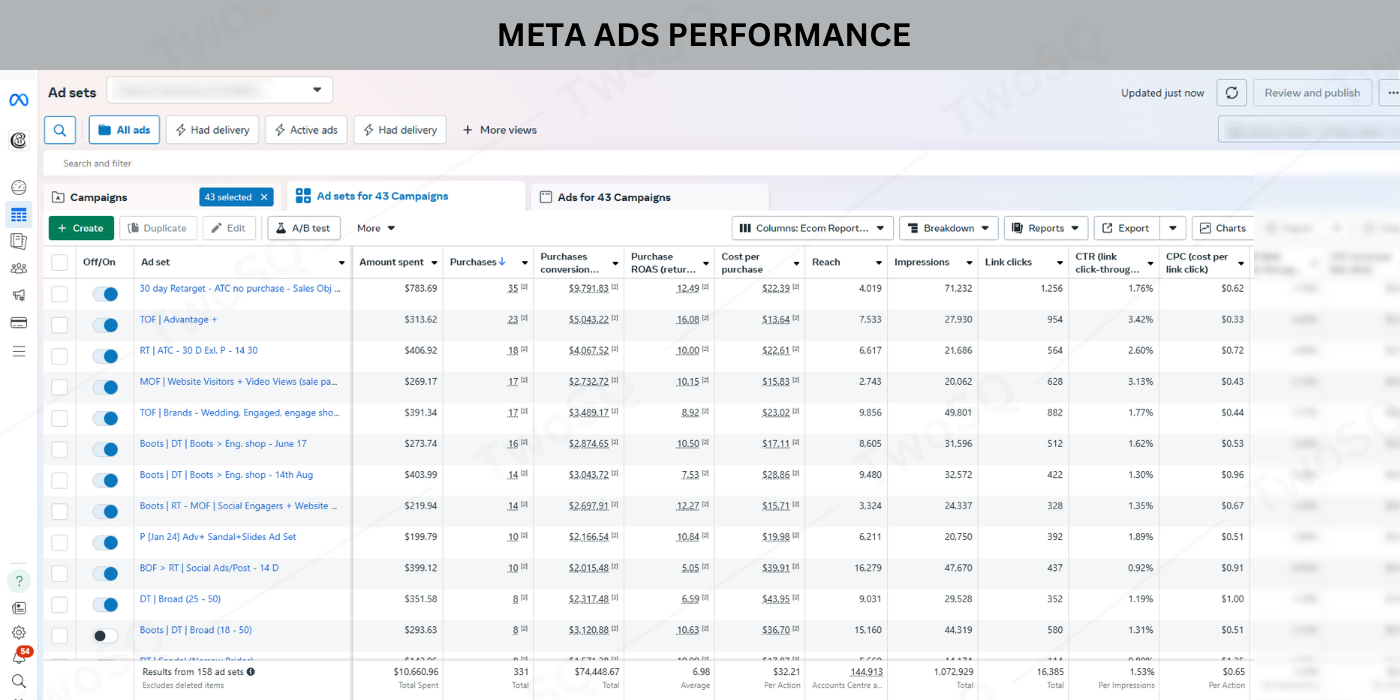1400x700 pixels.
Task: Enable the Boots | DT | Broad (18 - 50) ad set
Action: [105, 635]
